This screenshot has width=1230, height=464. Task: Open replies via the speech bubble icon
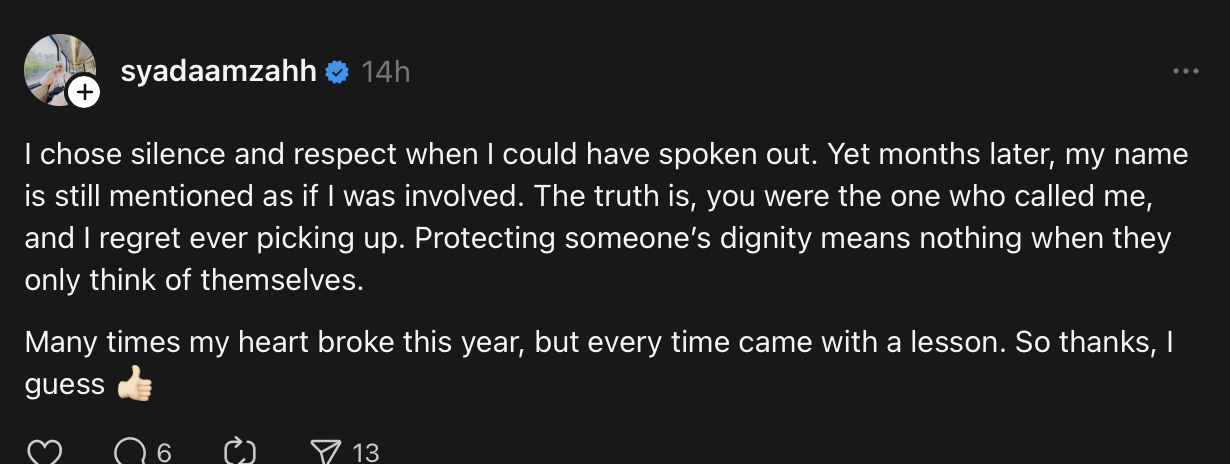130,453
